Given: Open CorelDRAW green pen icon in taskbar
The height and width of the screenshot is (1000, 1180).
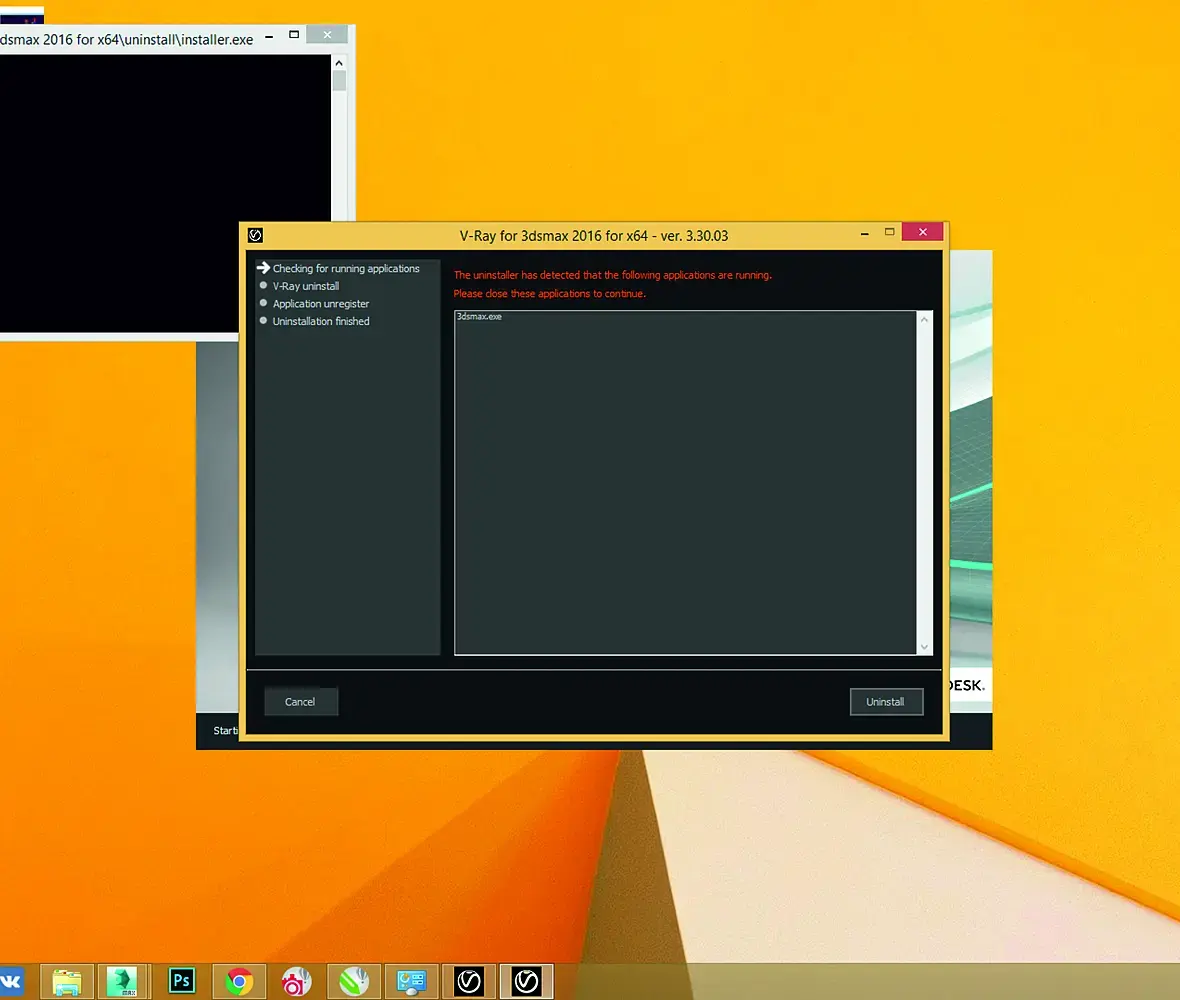Looking at the screenshot, I should pos(354,981).
